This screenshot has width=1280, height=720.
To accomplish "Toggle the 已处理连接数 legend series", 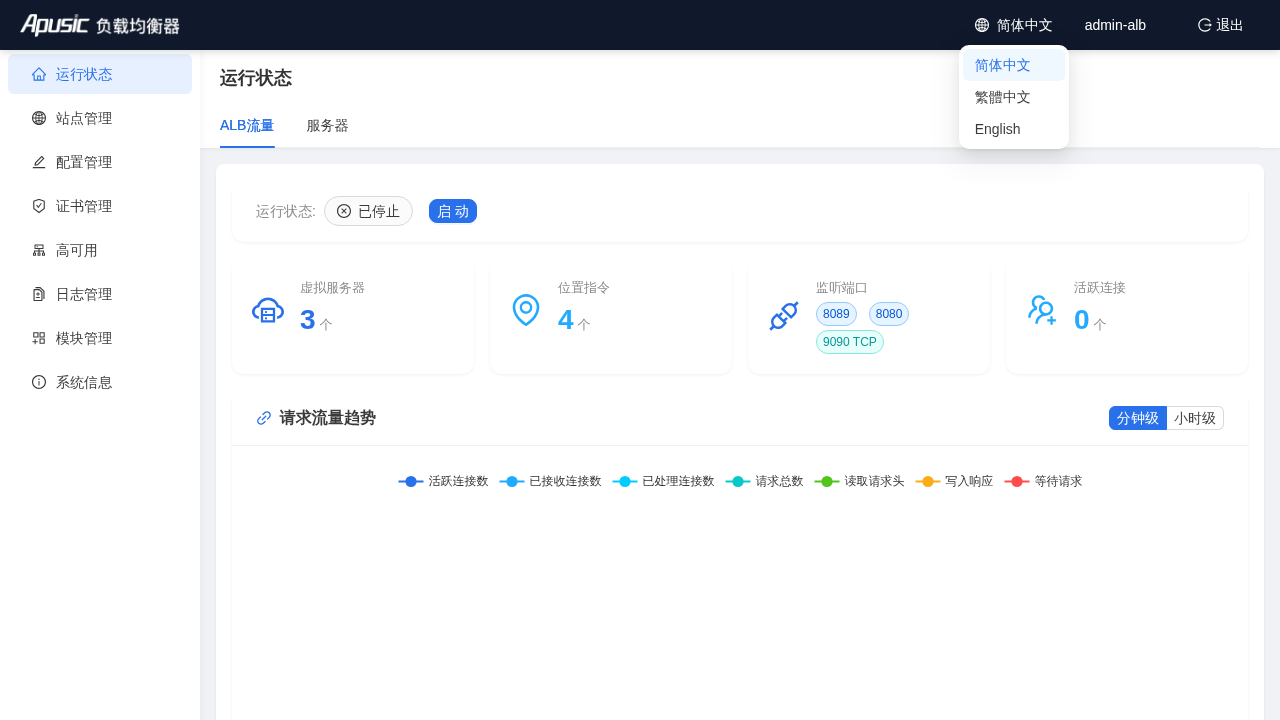I will coord(663,481).
